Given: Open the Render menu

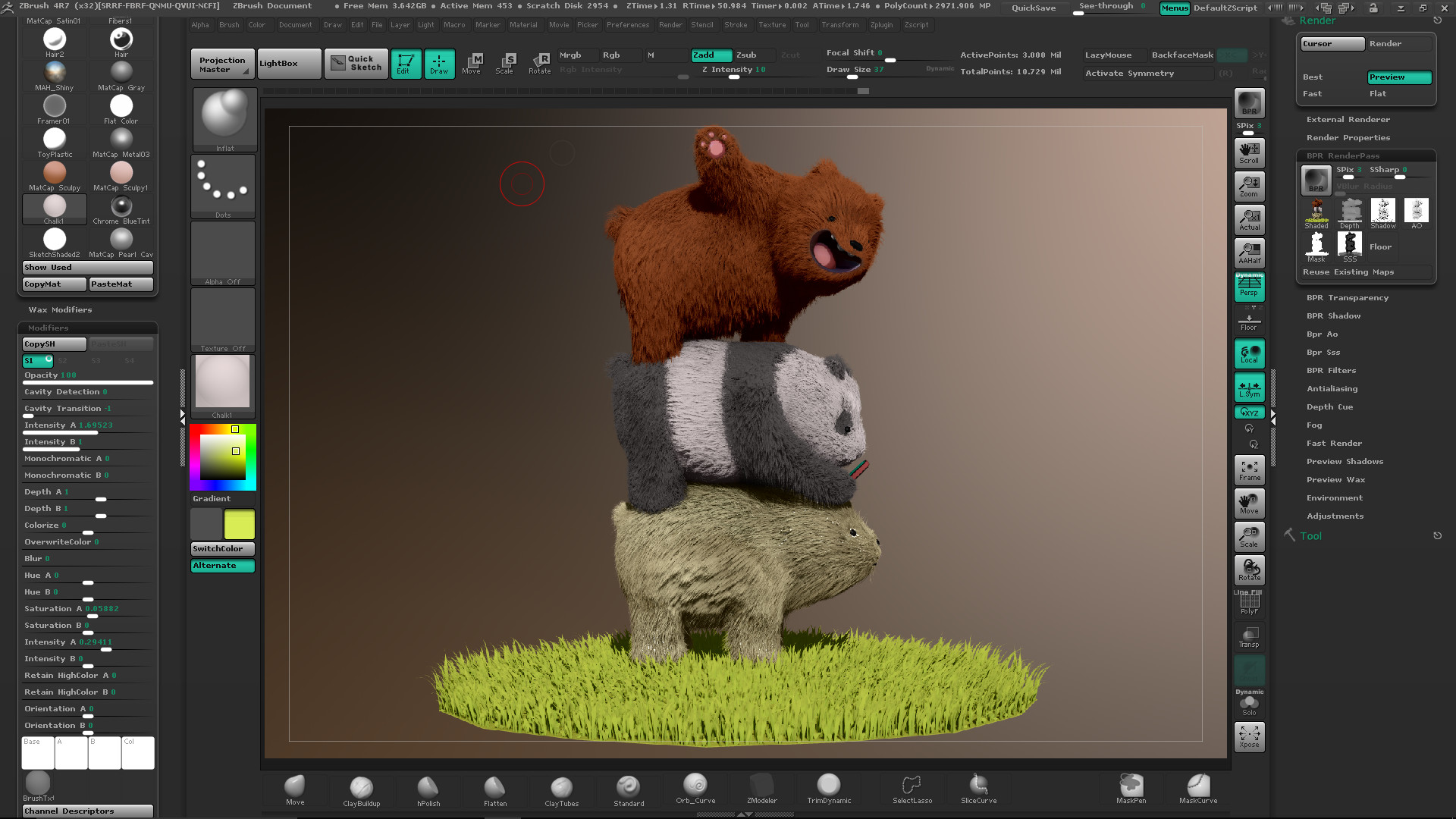Looking at the screenshot, I should pyautogui.click(x=670, y=25).
